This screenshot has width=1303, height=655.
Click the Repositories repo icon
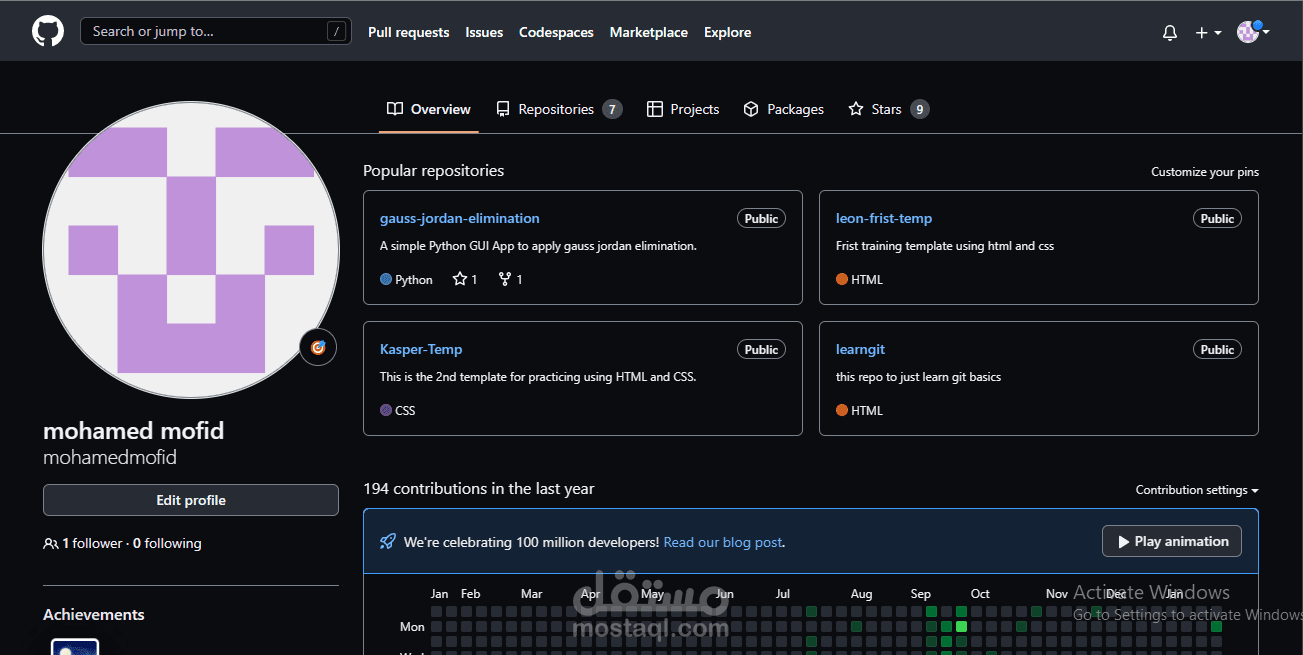point(503,109)
